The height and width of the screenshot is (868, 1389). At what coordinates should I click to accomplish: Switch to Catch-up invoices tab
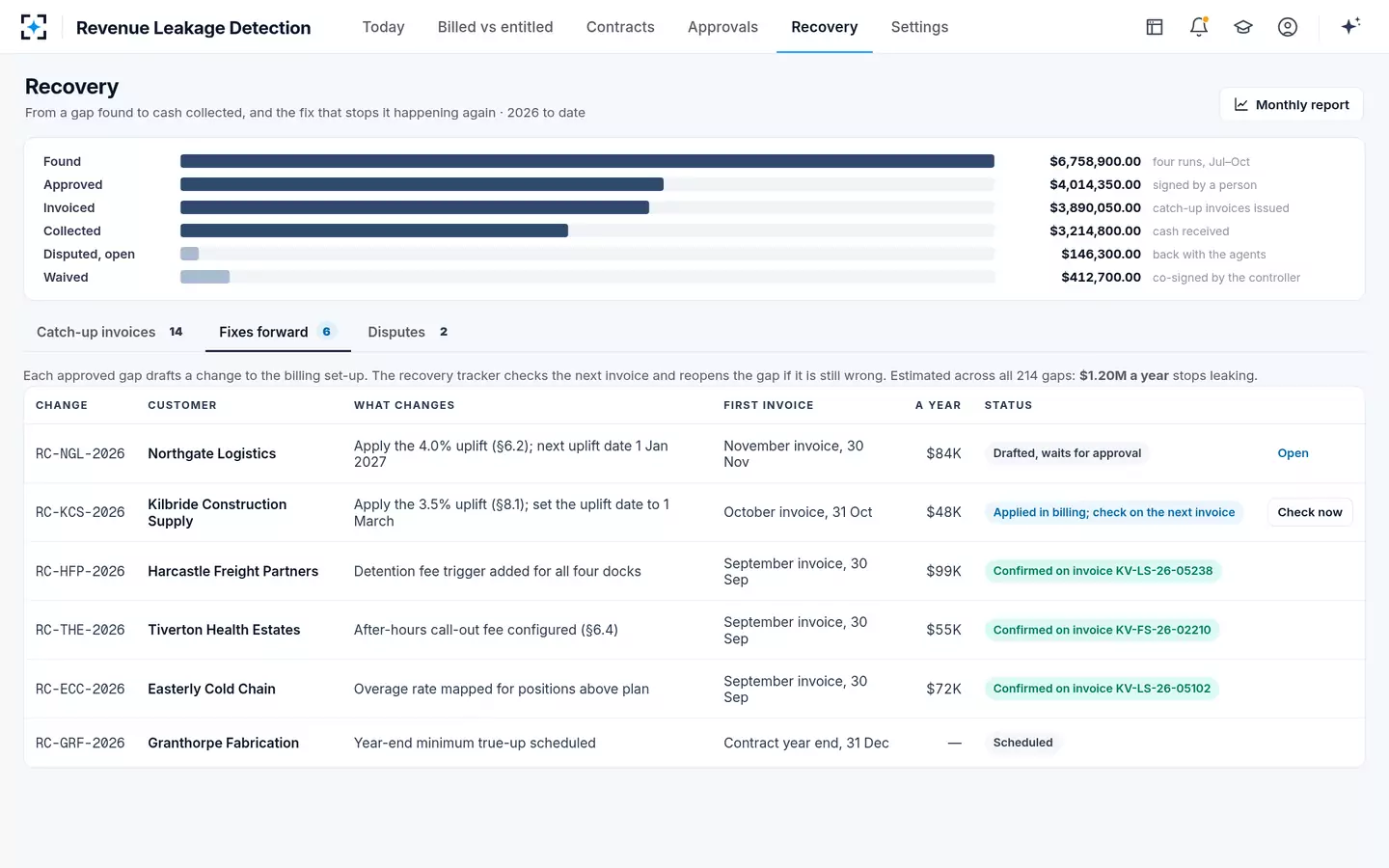(x=109, y=332)
